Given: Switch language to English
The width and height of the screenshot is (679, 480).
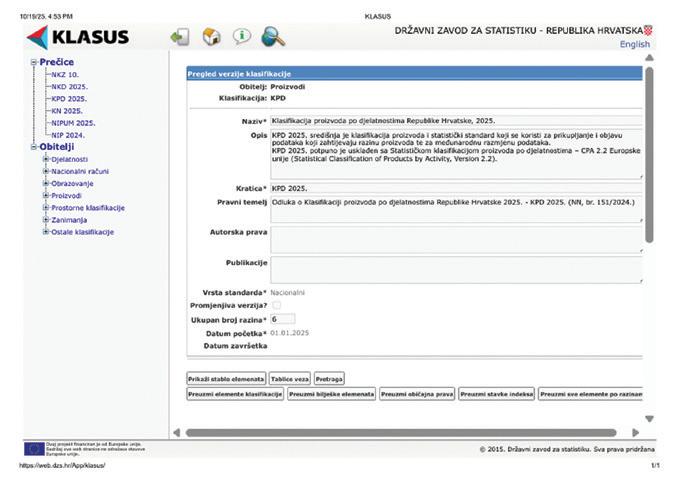Looking at the screenshot, I should pyautogui.click(x=634, y=44).
